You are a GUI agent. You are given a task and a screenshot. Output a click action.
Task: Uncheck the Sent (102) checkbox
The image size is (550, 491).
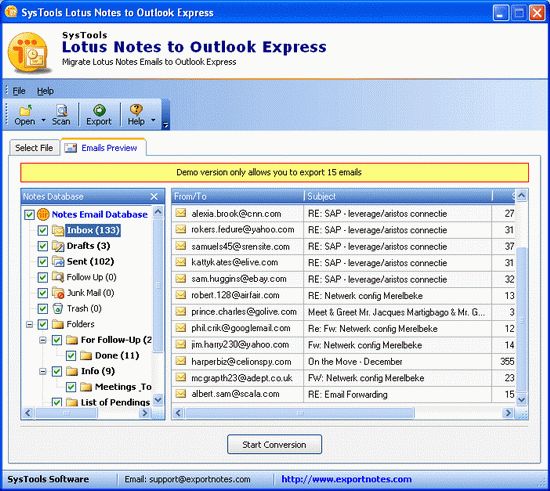coord(43,262)
